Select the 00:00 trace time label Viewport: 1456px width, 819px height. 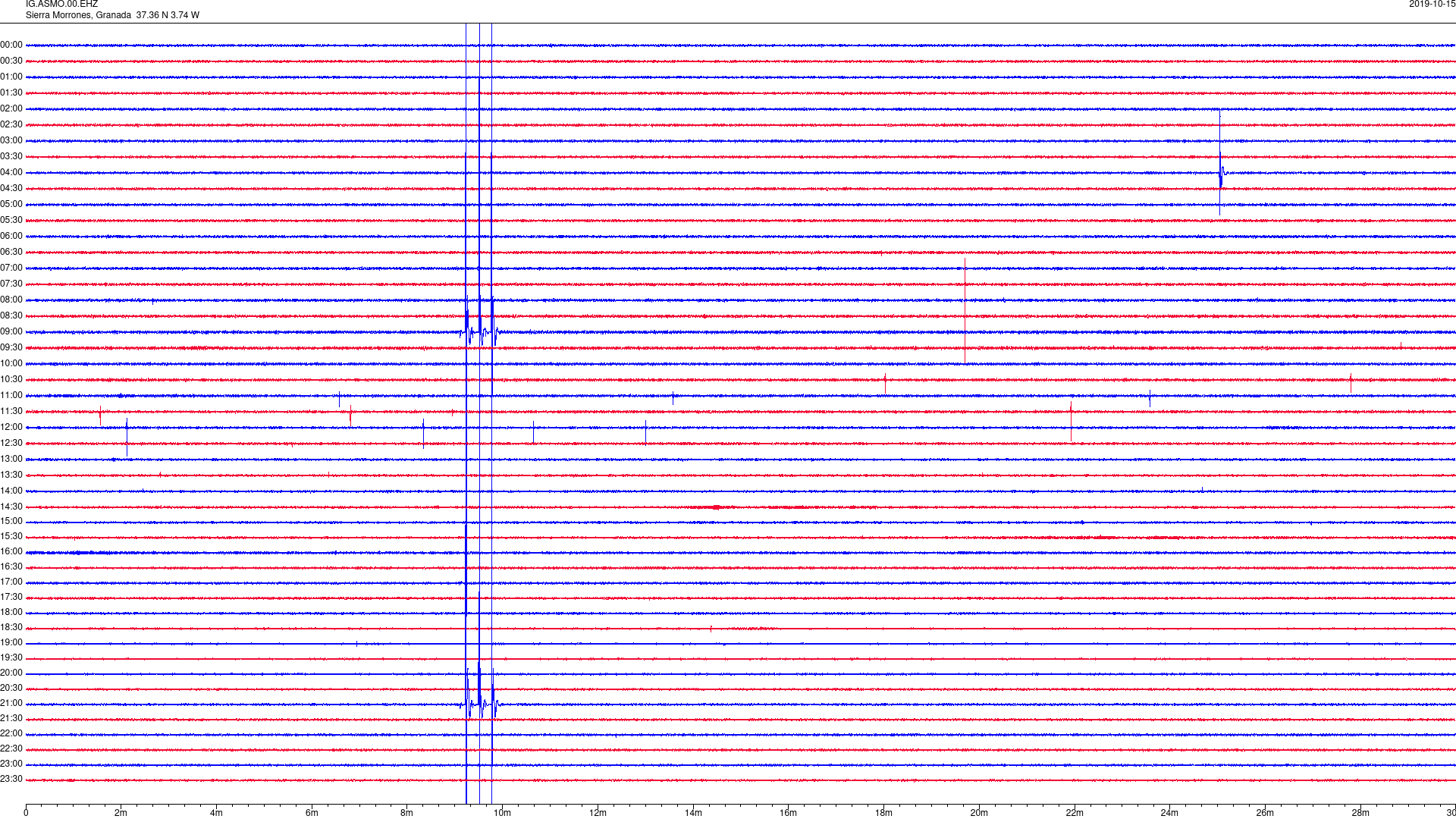(11, 45)
